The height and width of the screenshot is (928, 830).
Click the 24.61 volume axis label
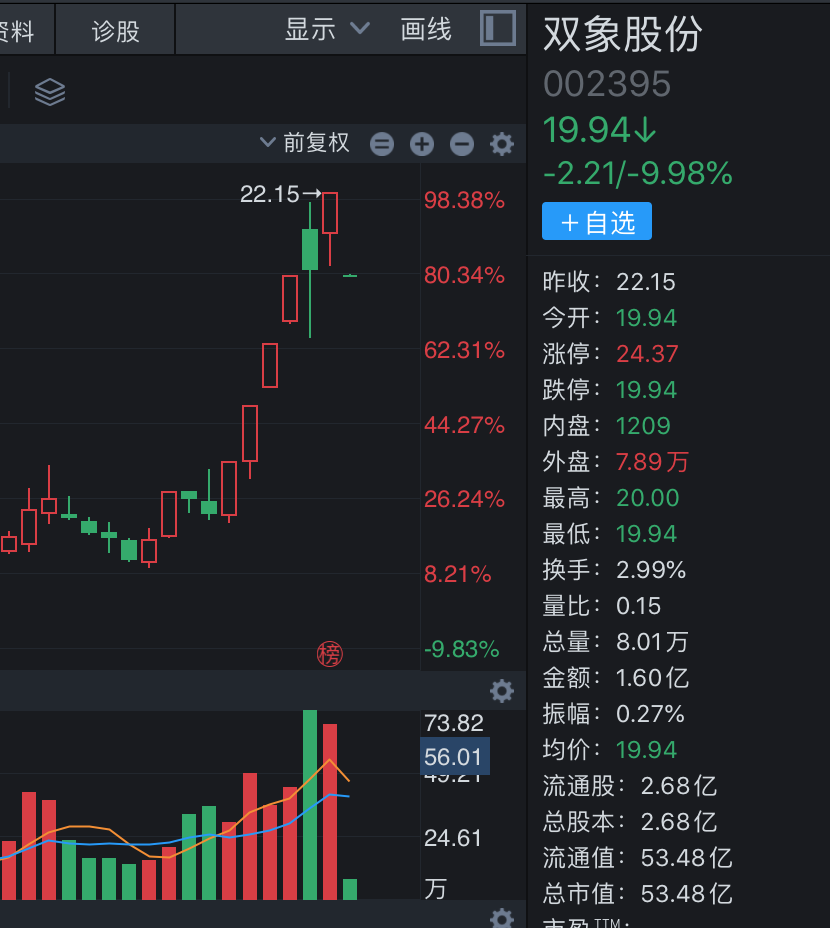pyautogui.click(x=453, y=838)
